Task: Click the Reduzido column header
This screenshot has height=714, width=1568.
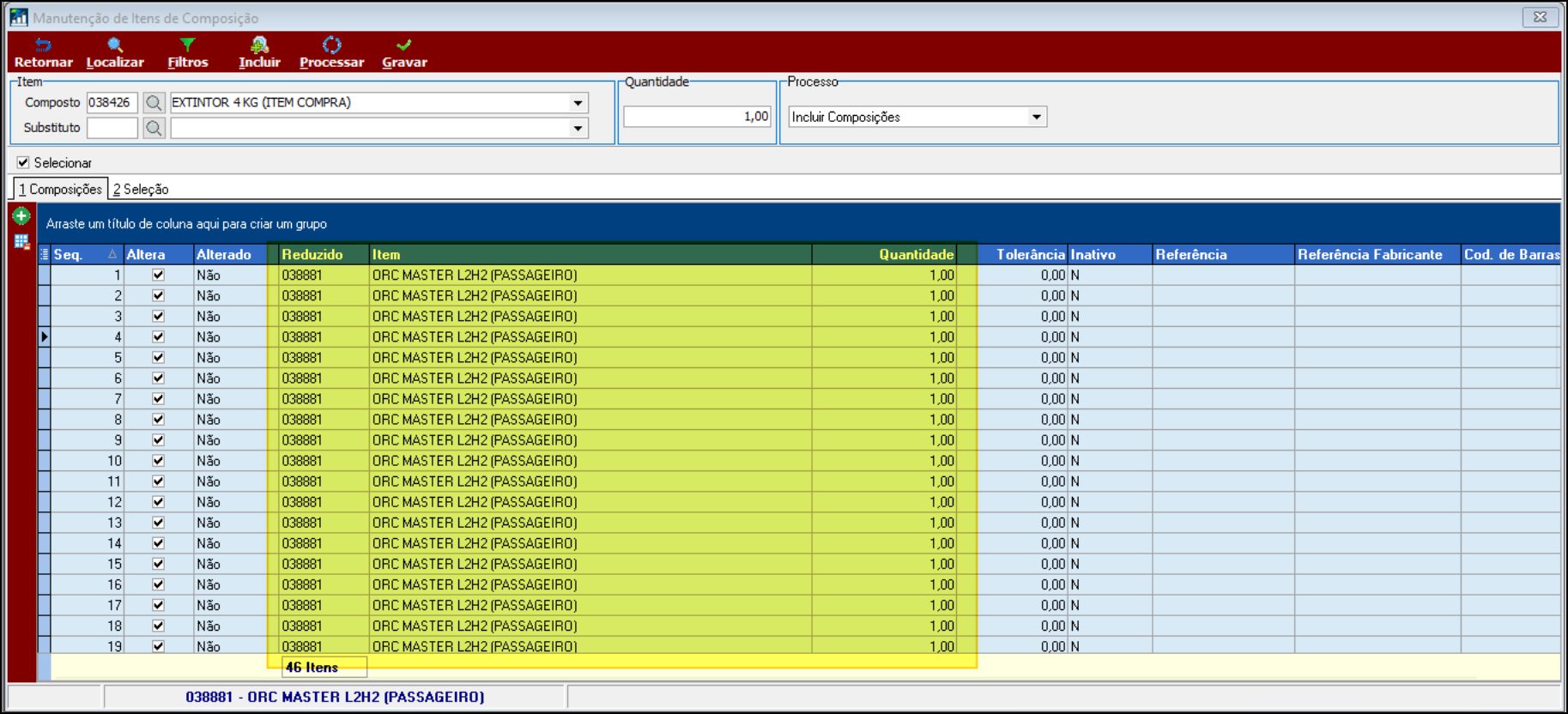Action: tap(324, 254)
